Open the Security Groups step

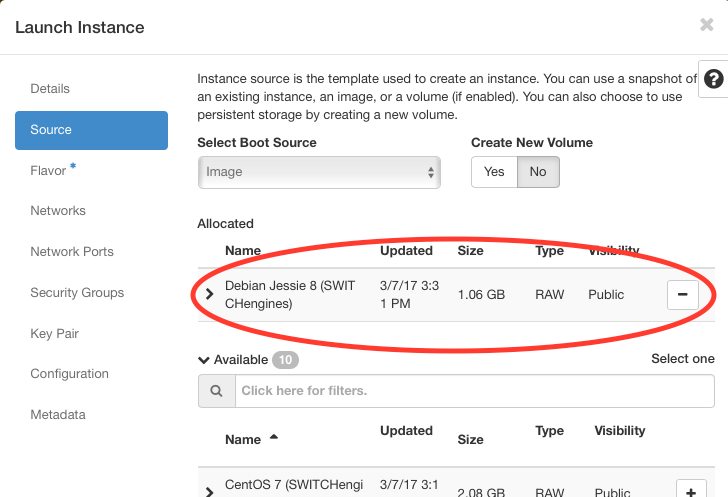(77, 293)
